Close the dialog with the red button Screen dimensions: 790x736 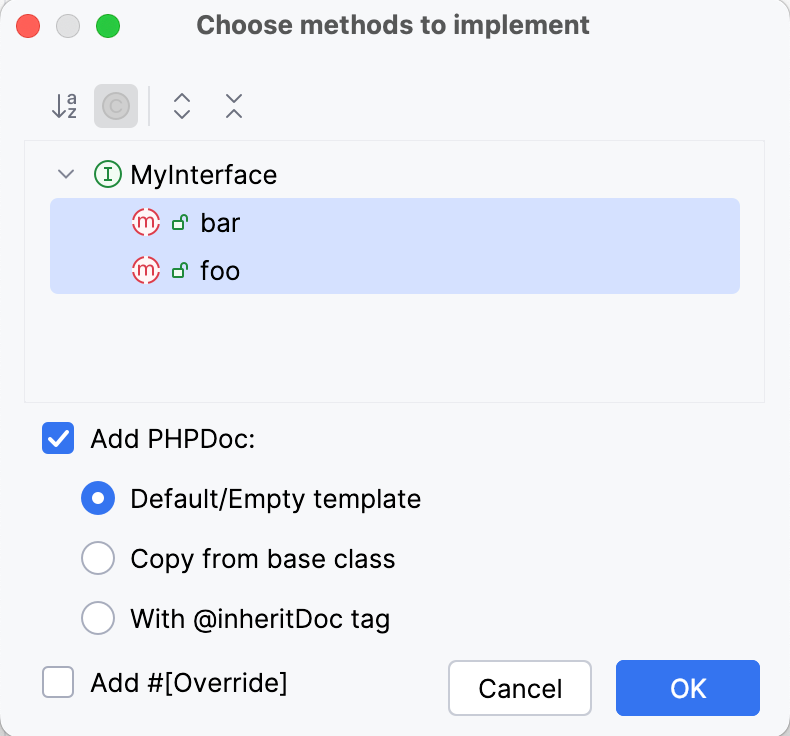click(29, 25)
